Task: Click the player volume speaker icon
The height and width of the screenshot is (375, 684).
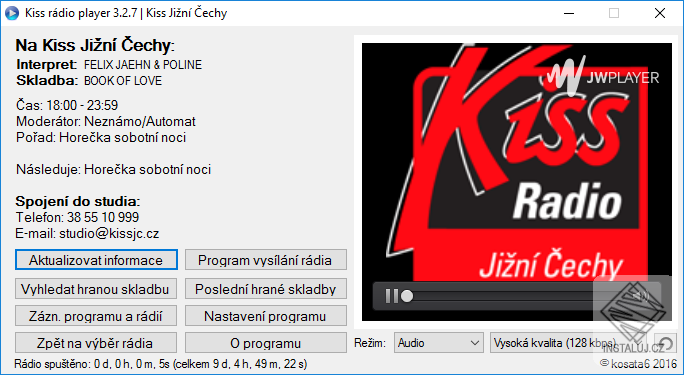Action: click(641, 297)
